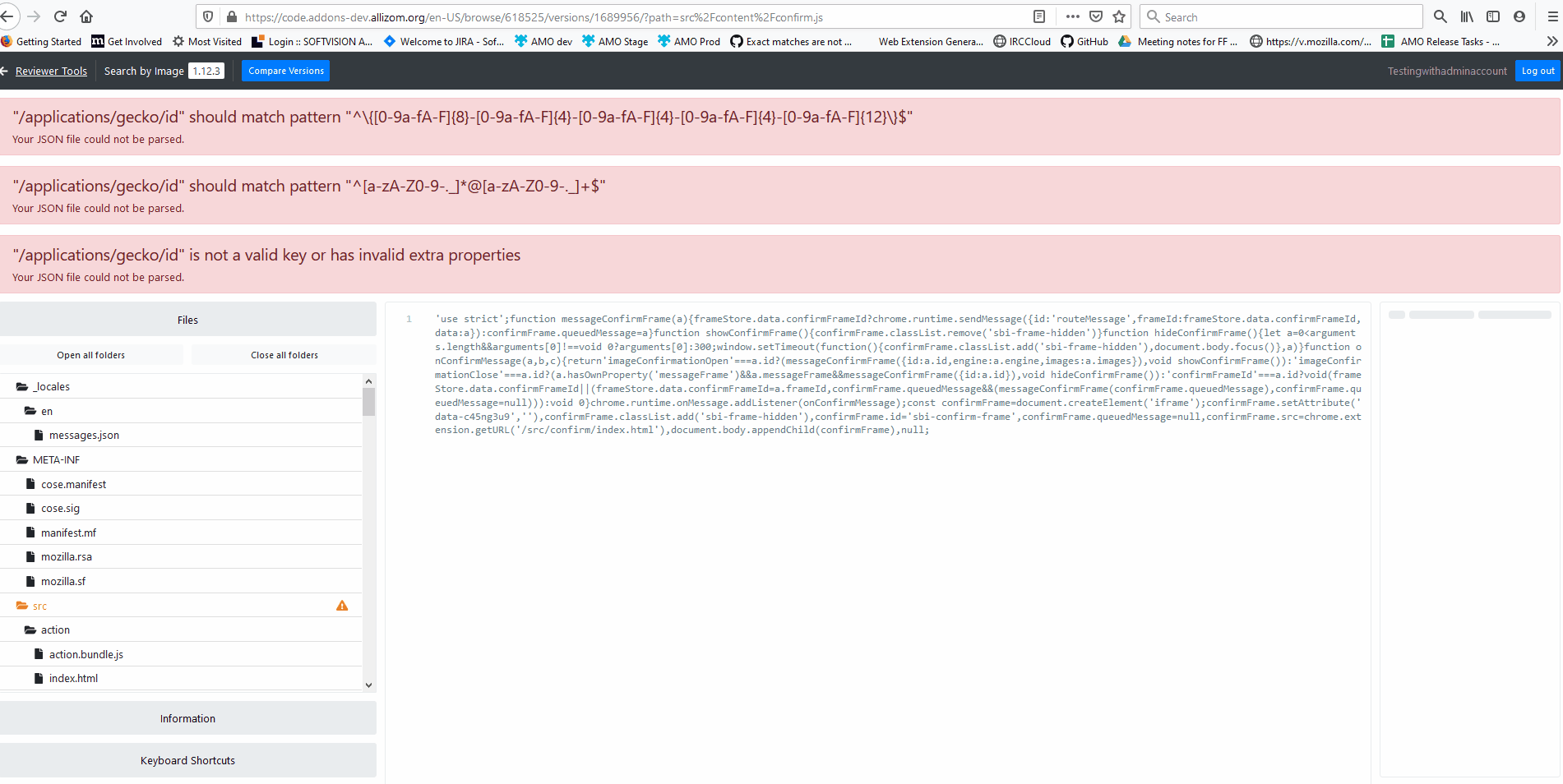This screenshot has height=784, width=1563.
Task: Open messages.json file
Action: (x=181, y=435)
